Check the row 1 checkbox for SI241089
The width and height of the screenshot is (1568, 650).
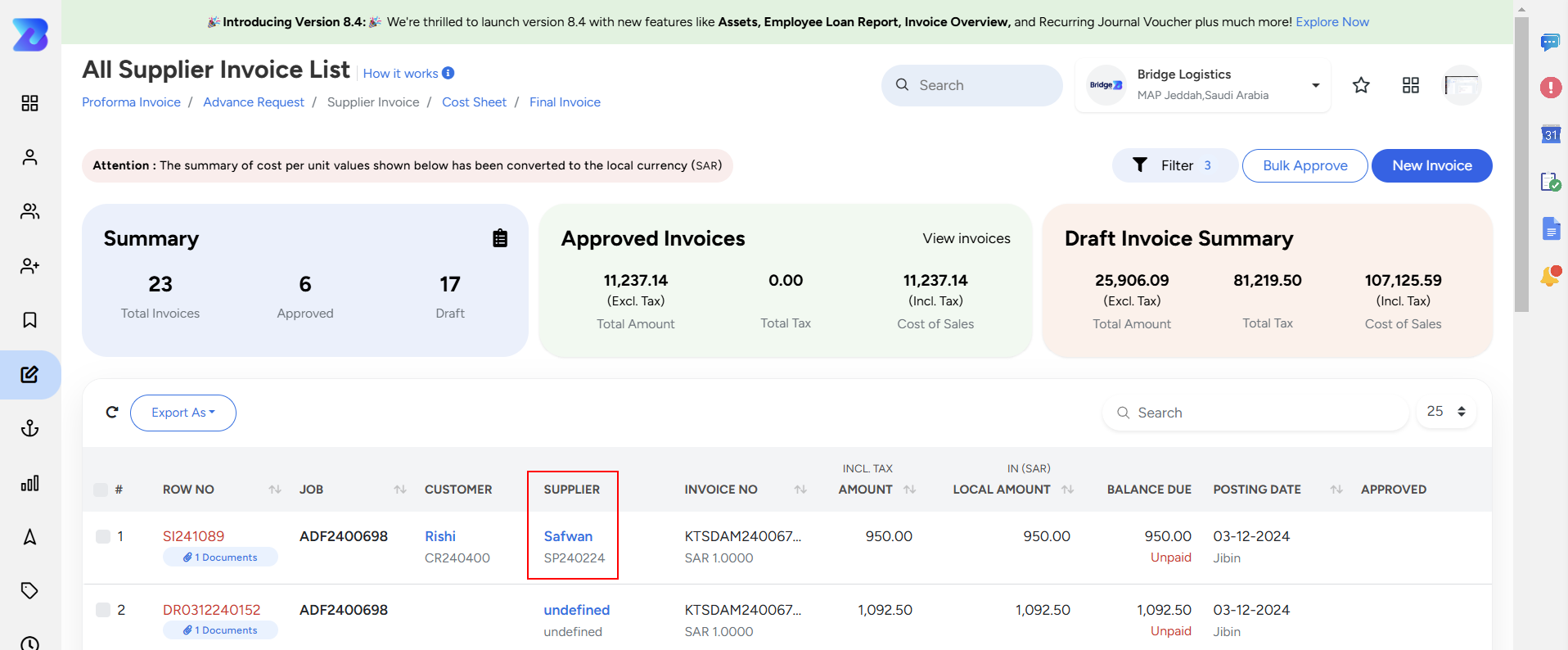[103, 536]
